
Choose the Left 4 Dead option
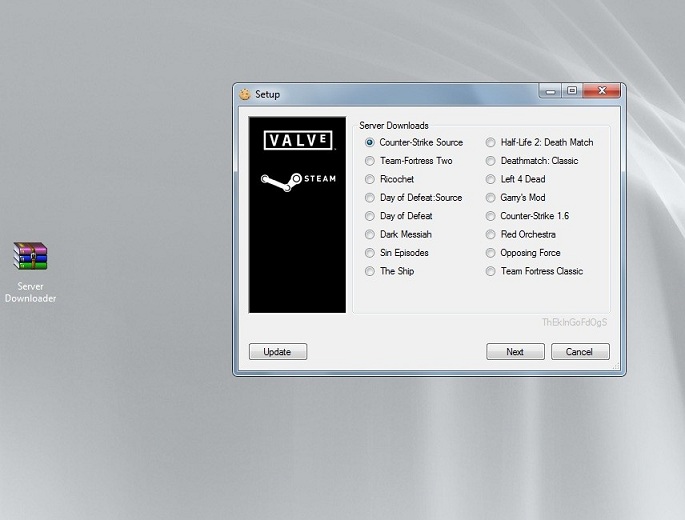(x=491, y=179)
